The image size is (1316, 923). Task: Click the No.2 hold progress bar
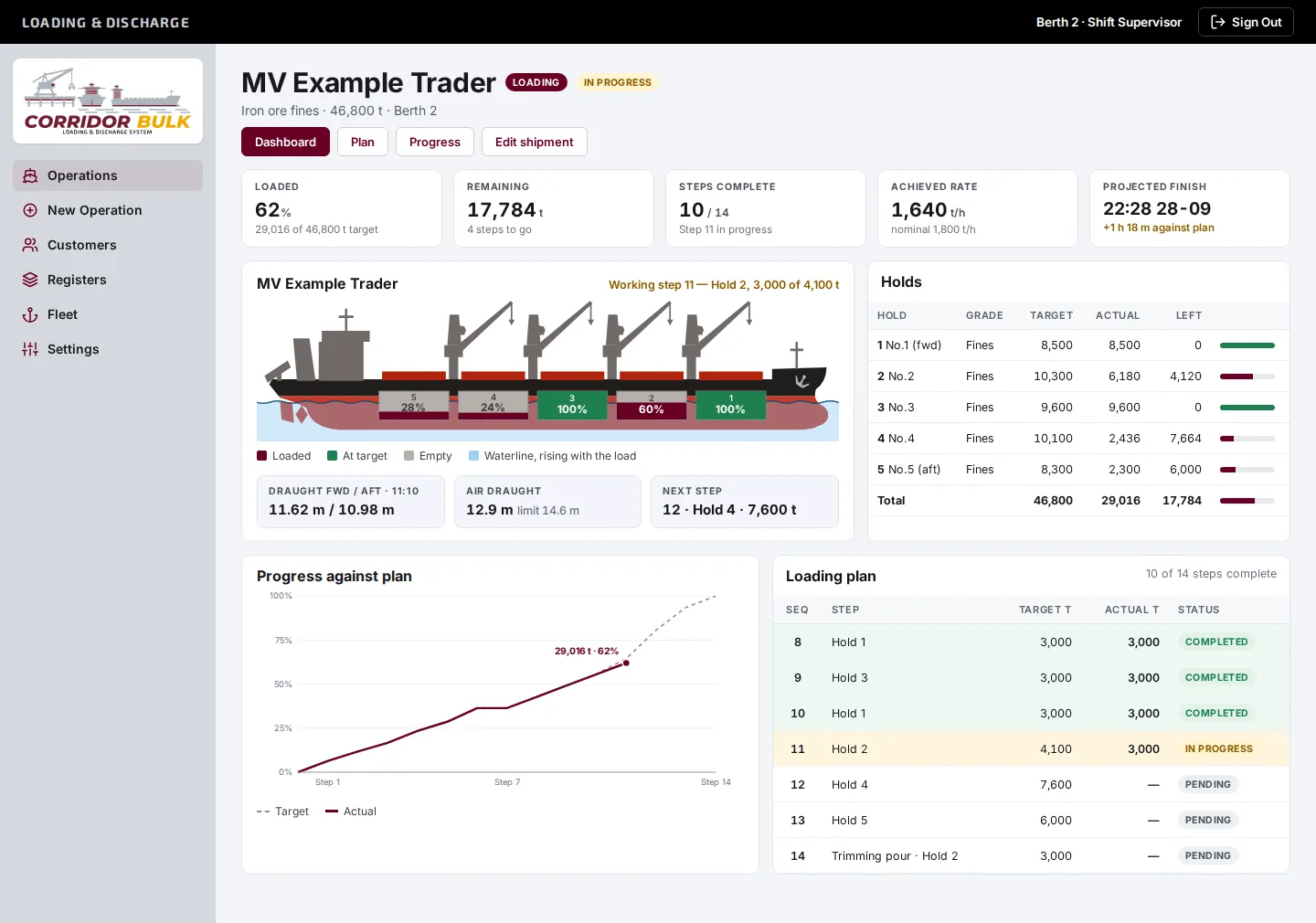(1247, 377)
